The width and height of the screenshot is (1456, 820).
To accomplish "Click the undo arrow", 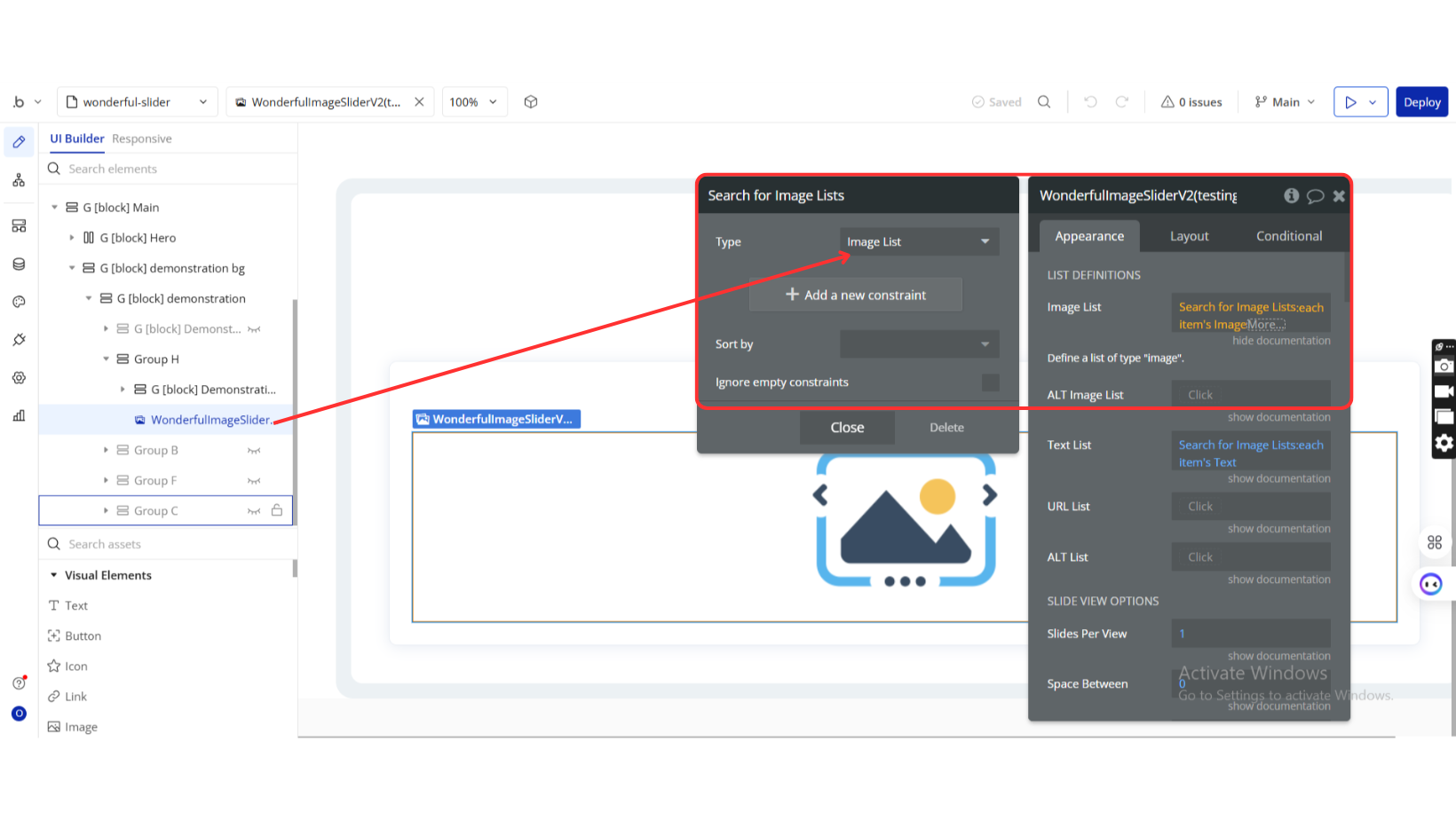I will (x=1090, y=102).
